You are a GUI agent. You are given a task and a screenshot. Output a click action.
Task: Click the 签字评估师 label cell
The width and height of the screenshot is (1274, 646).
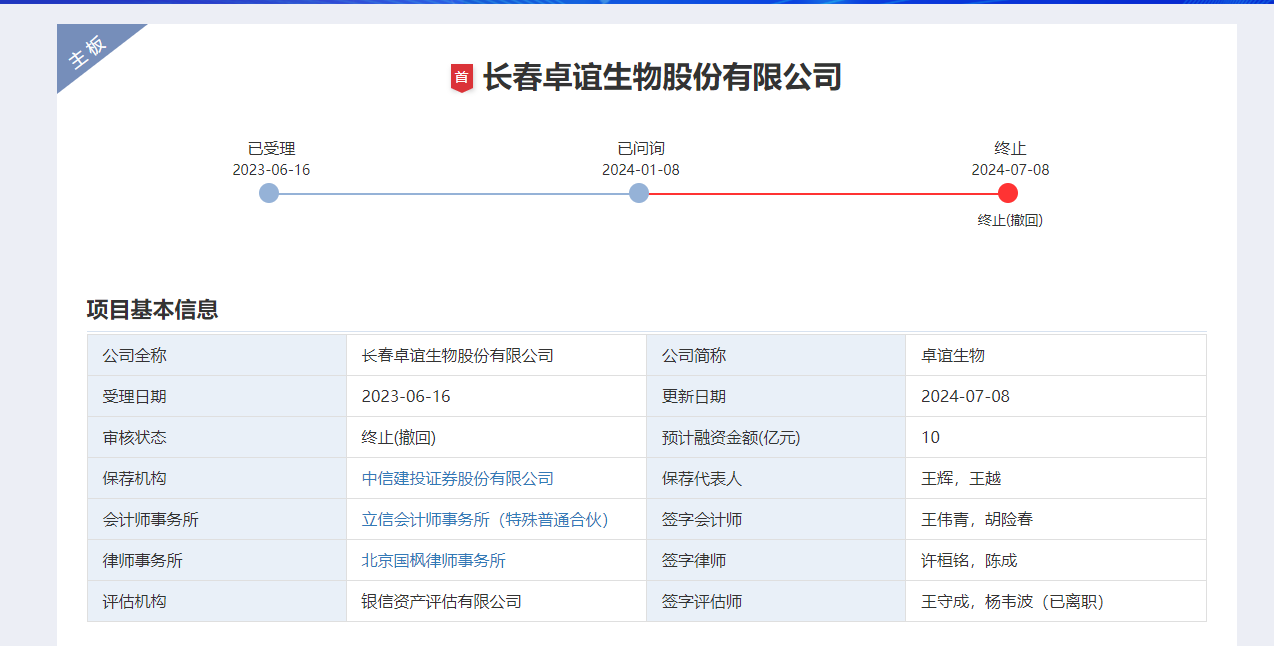[x=776, y=601]
